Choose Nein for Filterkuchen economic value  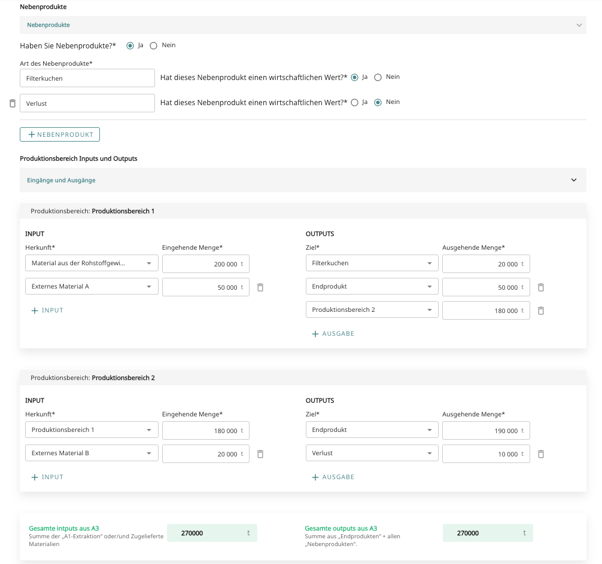click(378, 78)
